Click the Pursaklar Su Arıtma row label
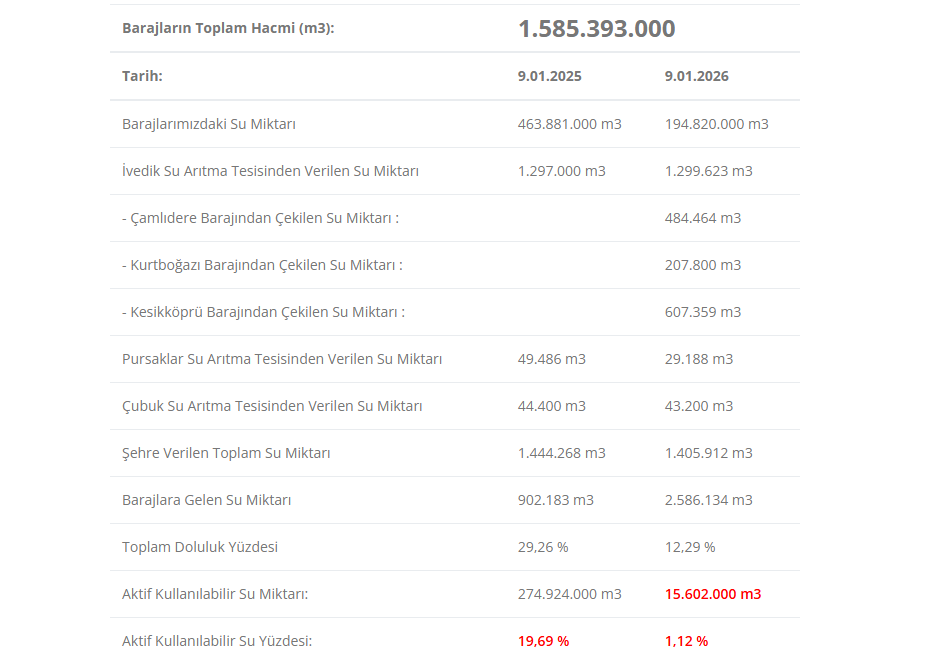Screen dimensions: 935x658 [282, 359]
